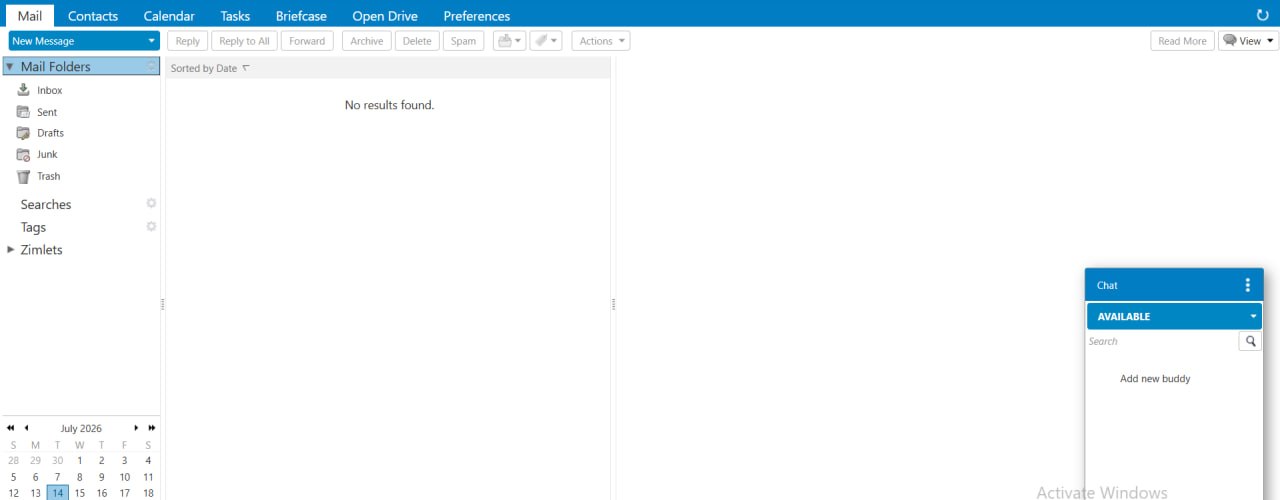Click the Tags section header

[x=33, y=227]
